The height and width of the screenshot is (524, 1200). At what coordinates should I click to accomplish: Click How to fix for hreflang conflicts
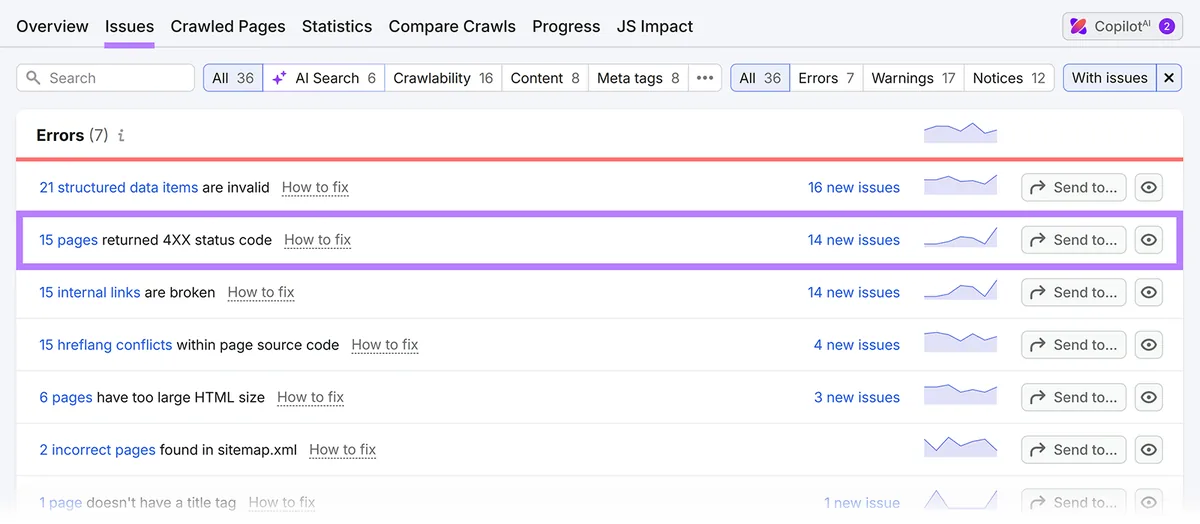[x=385, y=345]
